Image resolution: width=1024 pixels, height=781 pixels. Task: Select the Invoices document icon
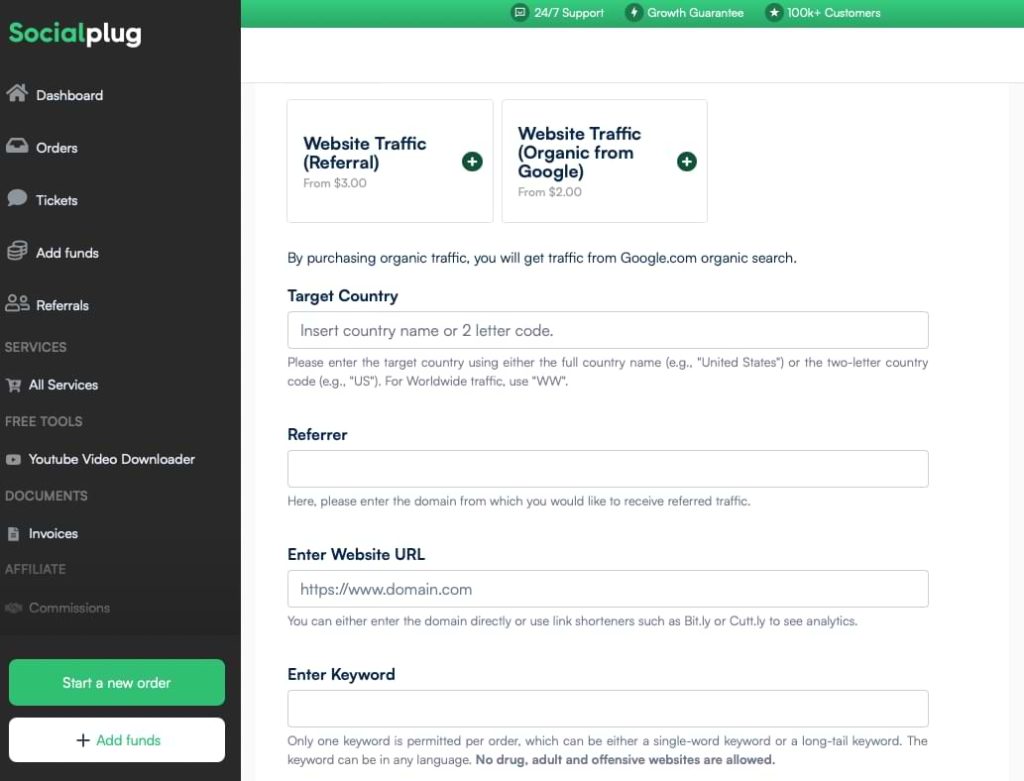[18, 533]
